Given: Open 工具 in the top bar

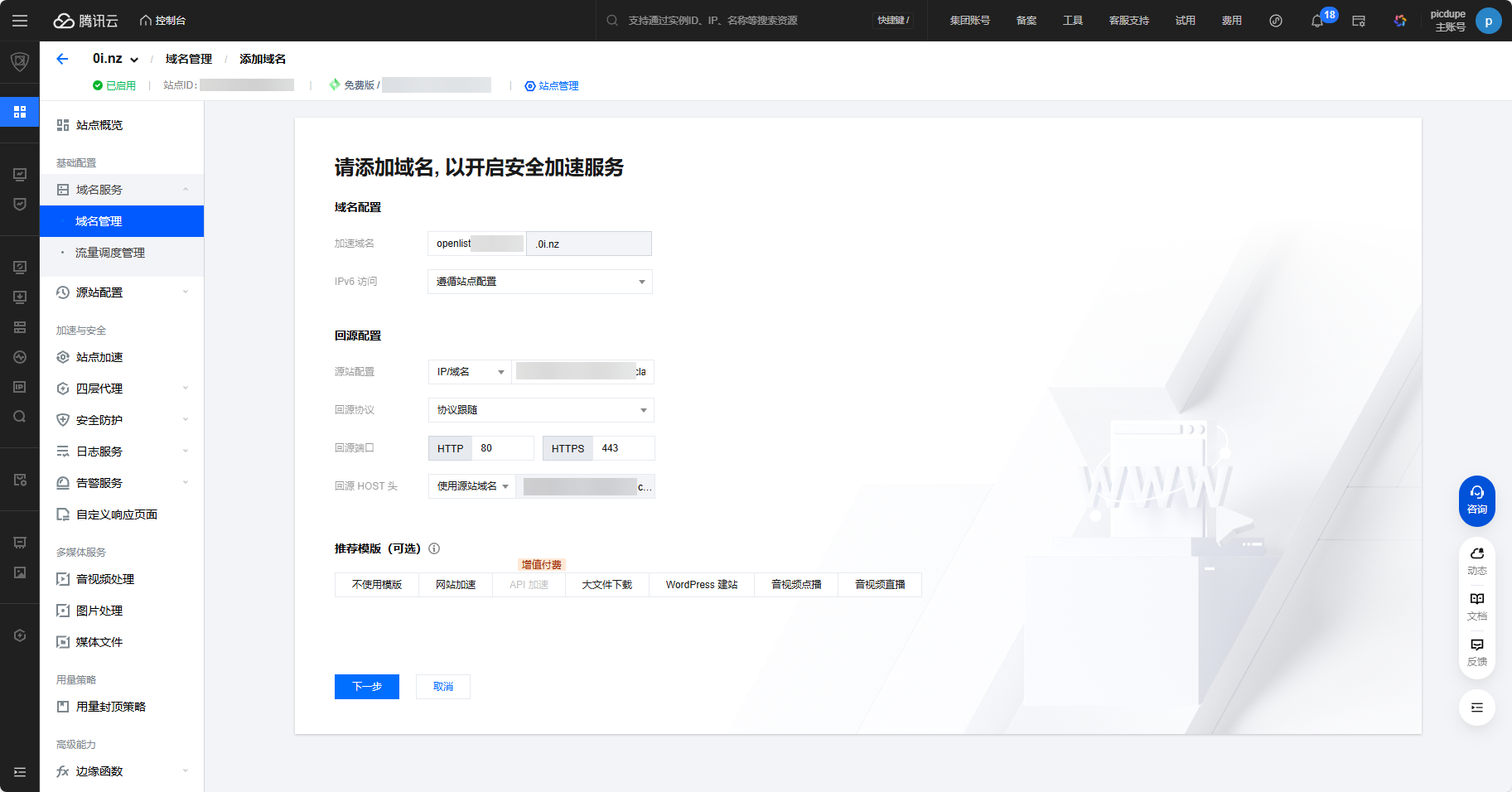Looking at the screenshot, I should pos(1073,21).
